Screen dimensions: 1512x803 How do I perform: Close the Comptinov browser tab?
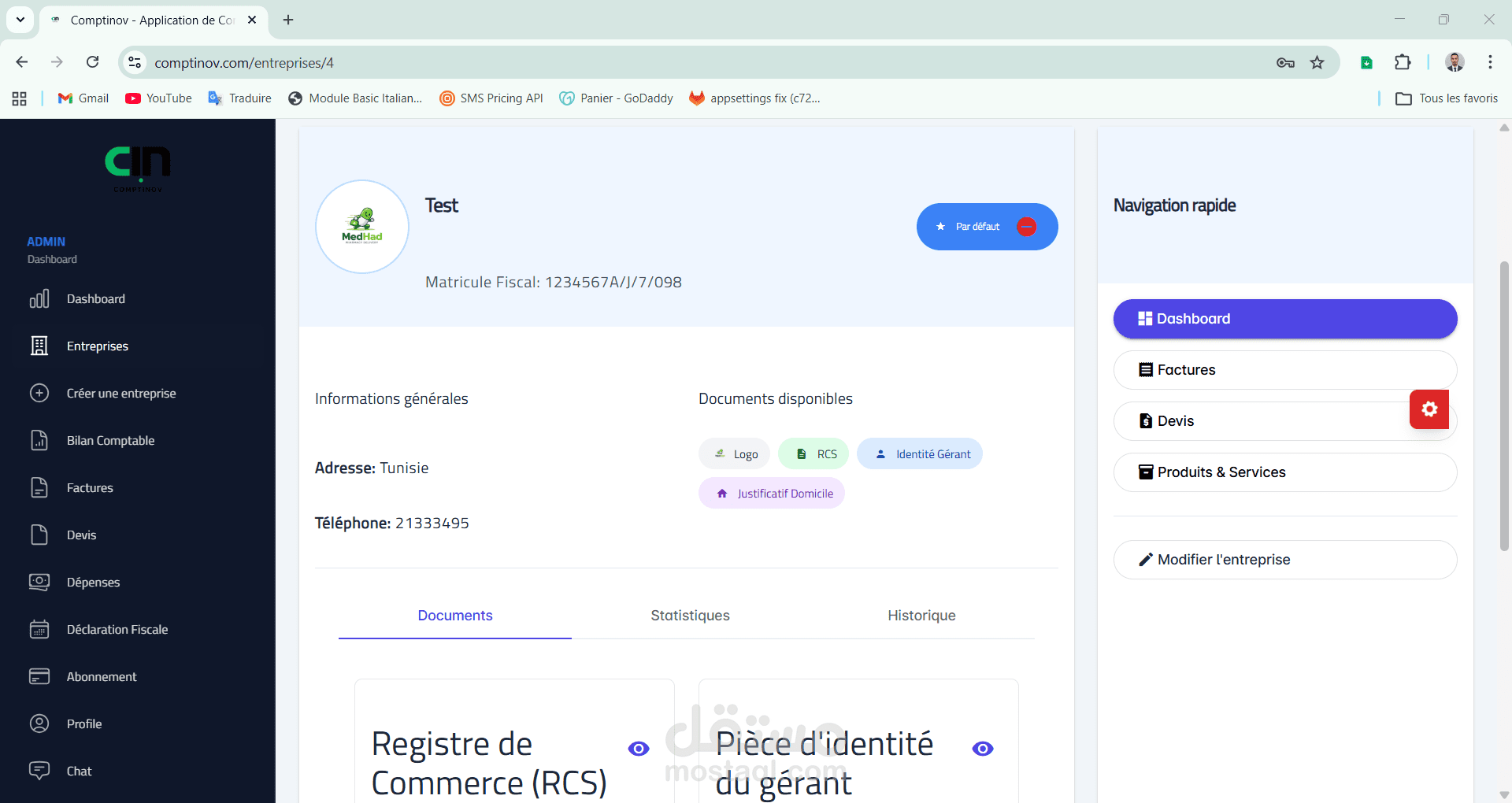pyautogui.click(x=252, y=20)
